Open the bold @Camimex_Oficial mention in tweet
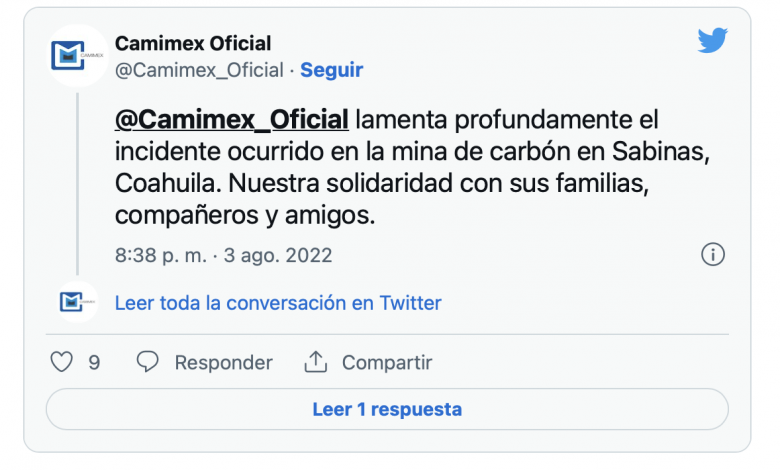Image resolution: width=780 pixels, height=470 pixels. click(x=232, y=118)
